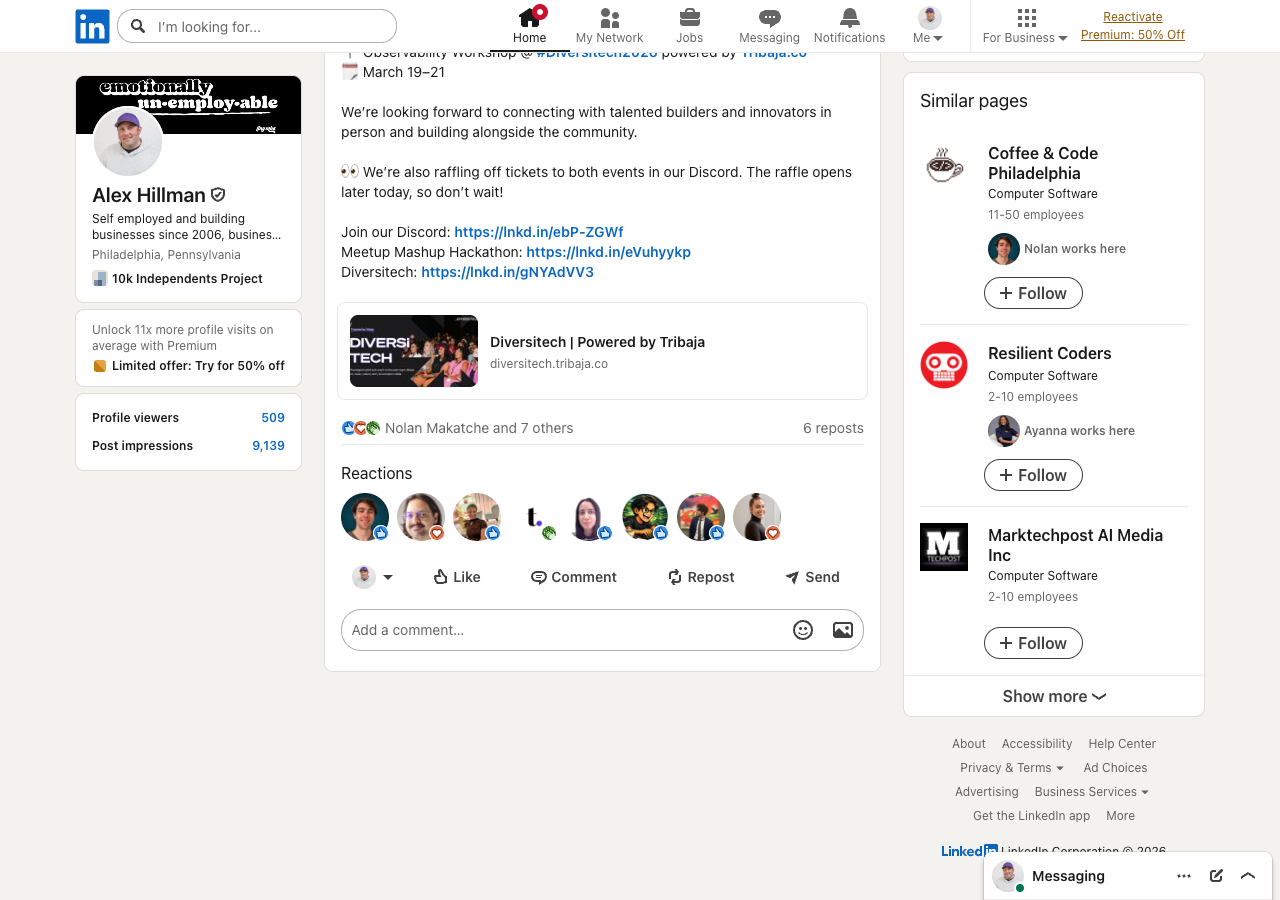Image resolution: width=1280 pixels, height=900 pixels.
Task: Follow Coffee & Code Philadelphia
Action: coord(1033,293)
